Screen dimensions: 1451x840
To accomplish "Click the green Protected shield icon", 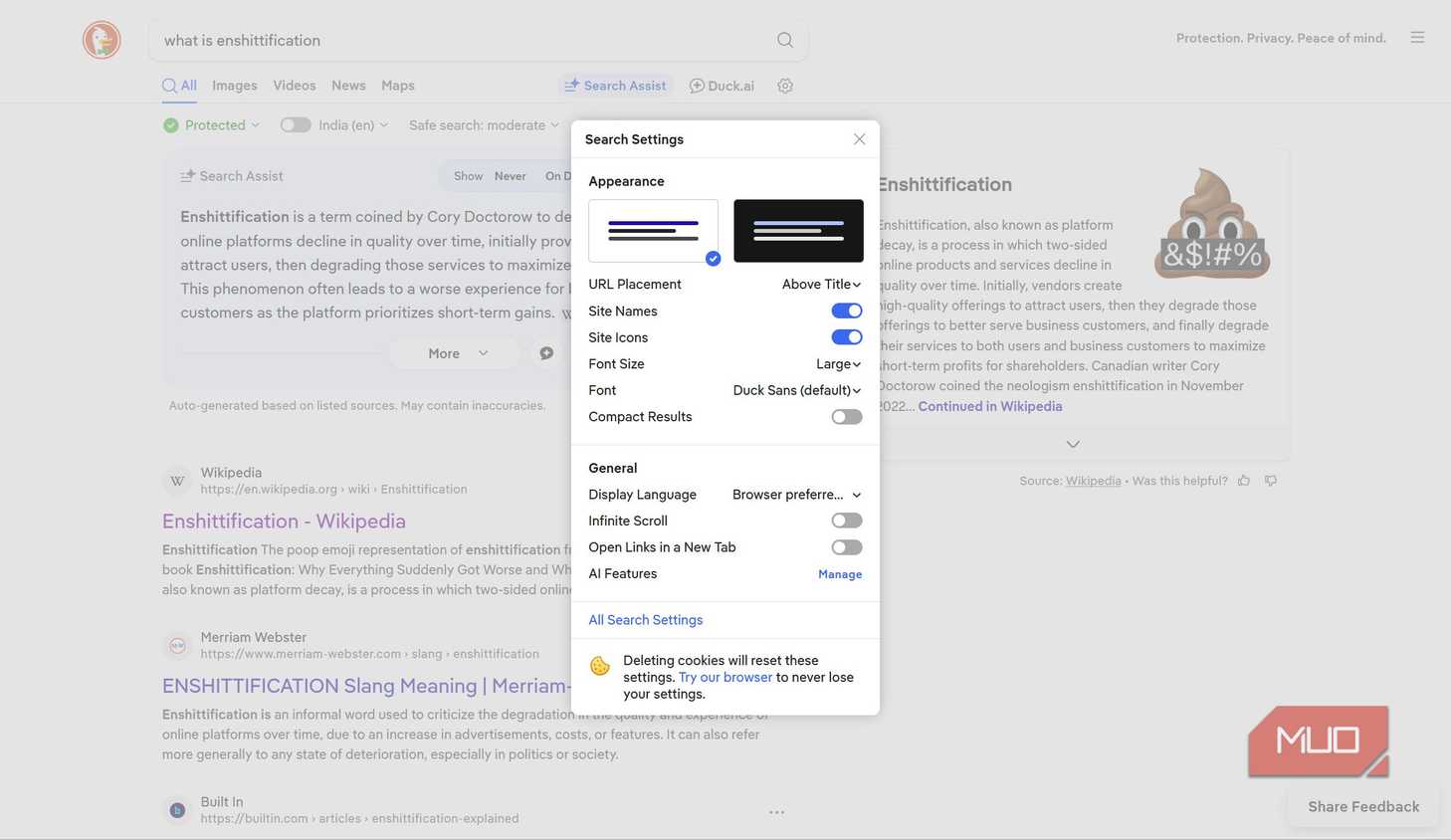I will [171, 125].
